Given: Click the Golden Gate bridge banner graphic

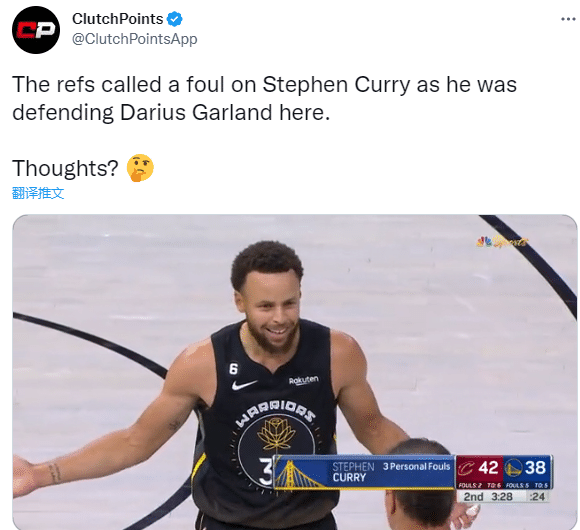Looking at the screenshot, I should (299, 474).
